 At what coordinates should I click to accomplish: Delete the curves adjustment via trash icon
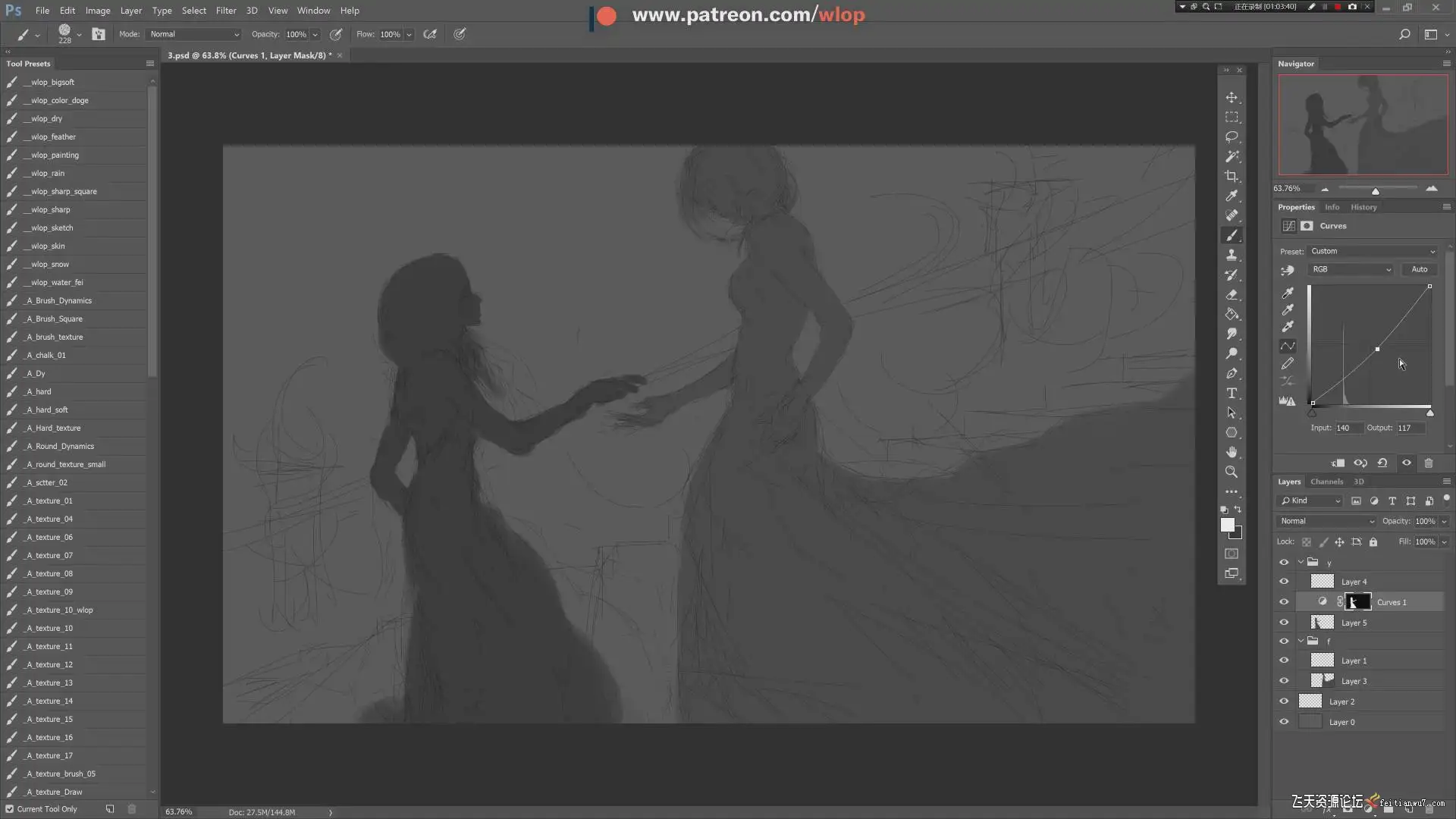[x=1429, y=463]
